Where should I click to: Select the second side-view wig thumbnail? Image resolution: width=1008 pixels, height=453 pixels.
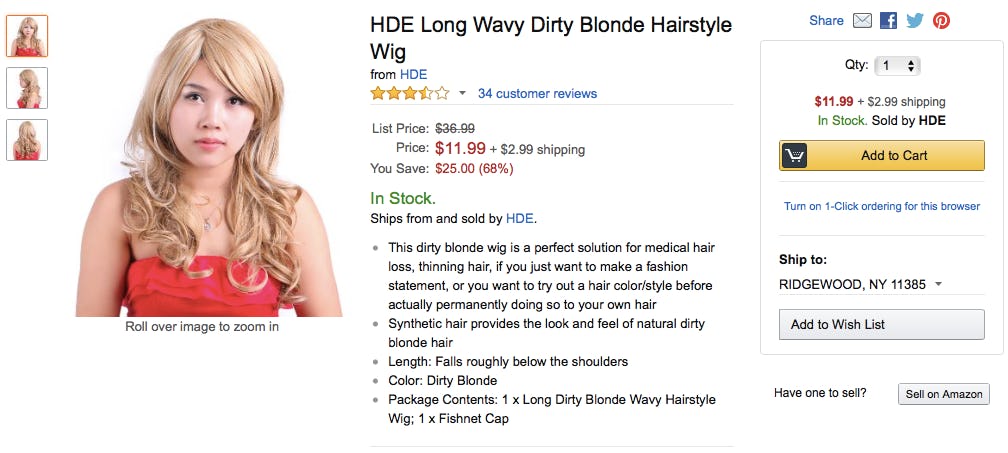coord(27,88)
